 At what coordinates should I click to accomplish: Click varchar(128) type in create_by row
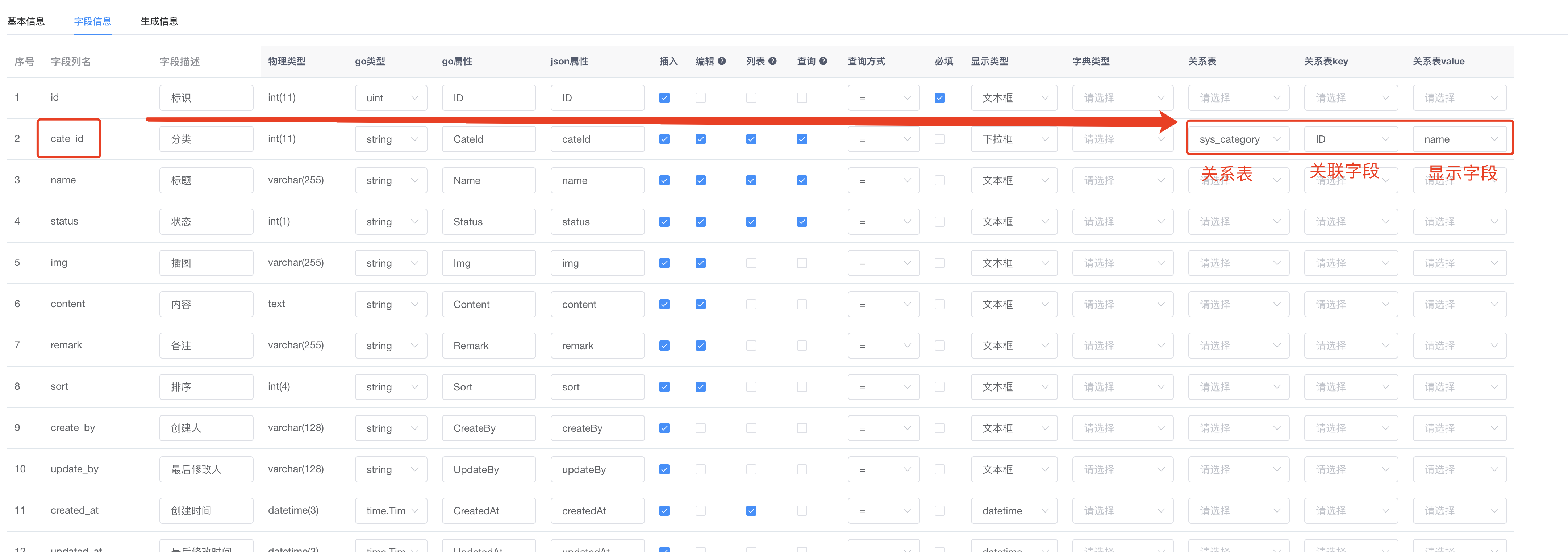click(x=296, y=428)
